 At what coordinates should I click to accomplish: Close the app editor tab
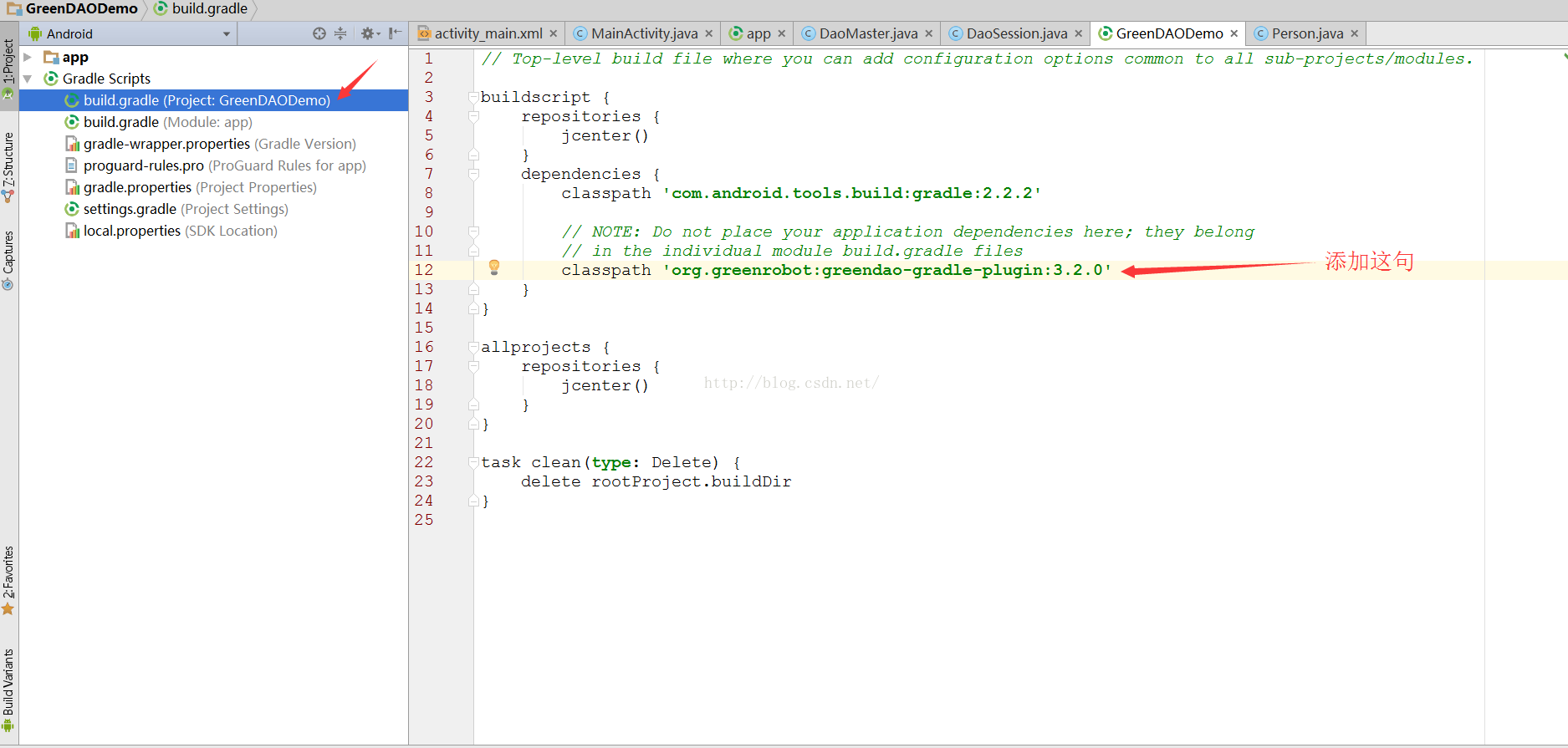[781, 33]
